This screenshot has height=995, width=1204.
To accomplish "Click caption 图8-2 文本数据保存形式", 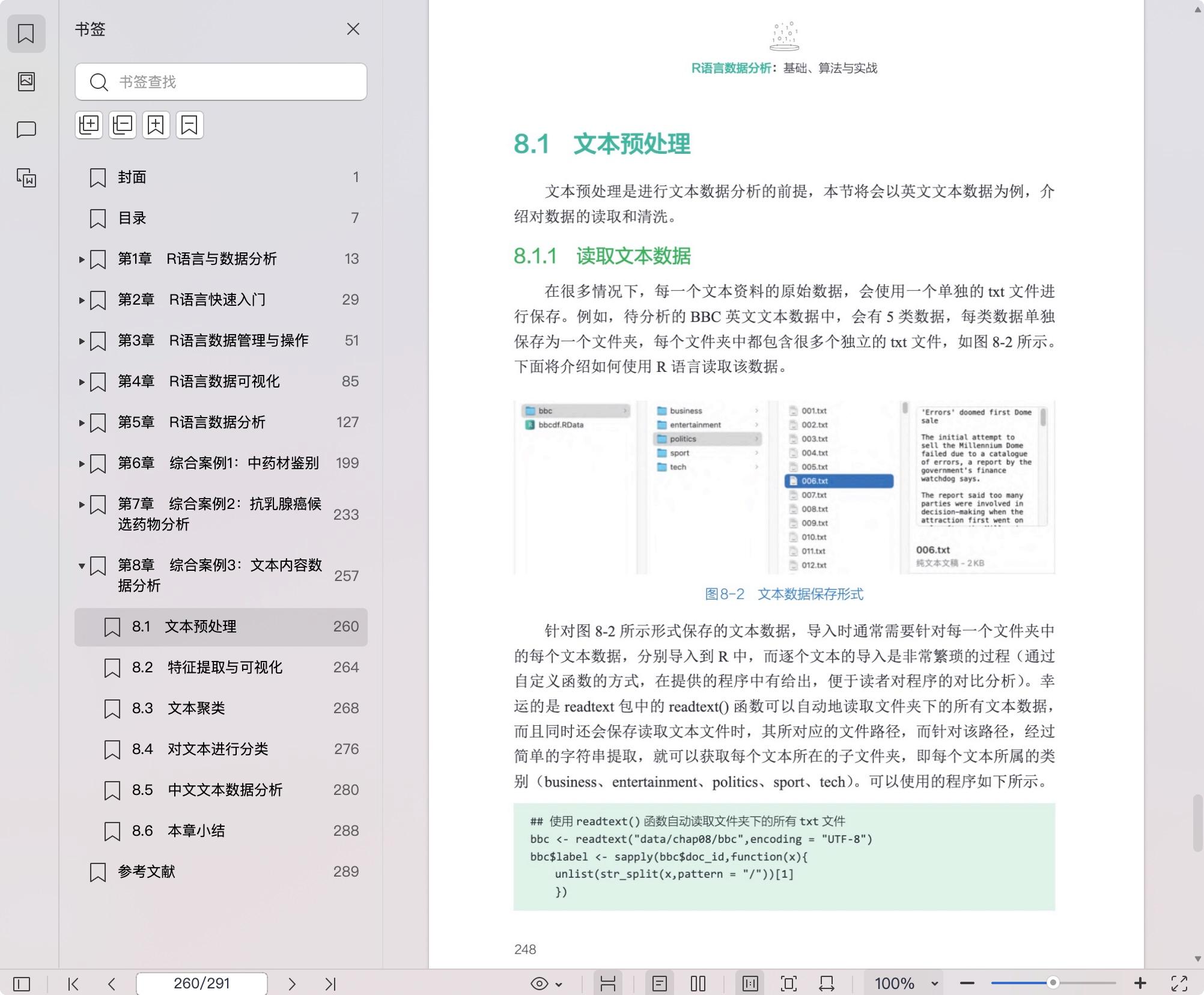I will coord(784,594).
